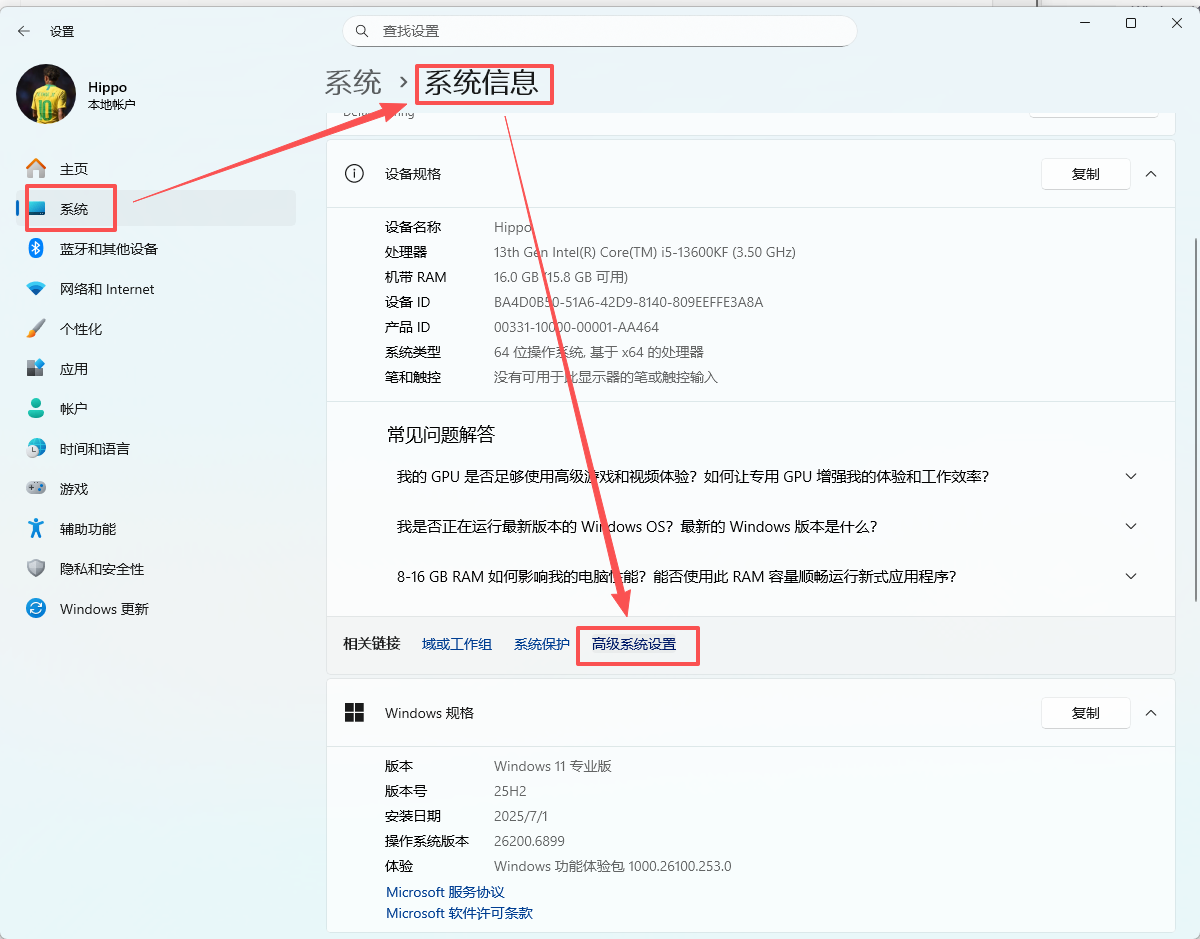Click the OS build 26200.6899

pos(529,841)
